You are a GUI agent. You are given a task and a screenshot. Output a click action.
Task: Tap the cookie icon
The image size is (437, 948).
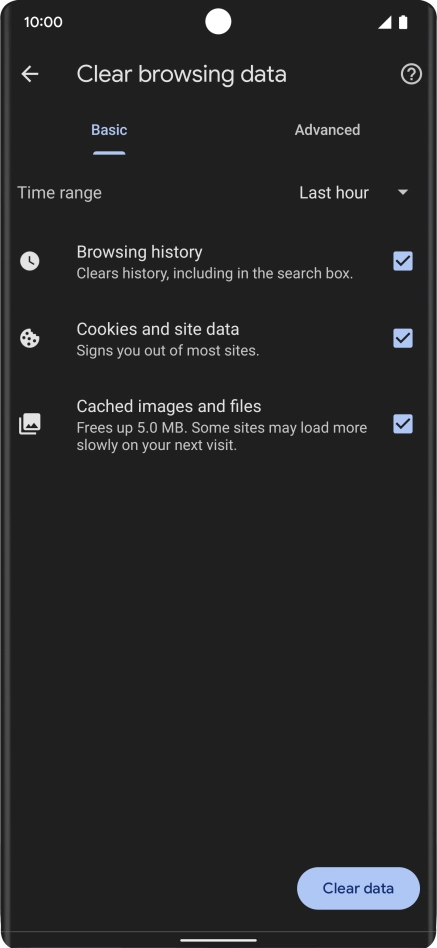[30, 339]
